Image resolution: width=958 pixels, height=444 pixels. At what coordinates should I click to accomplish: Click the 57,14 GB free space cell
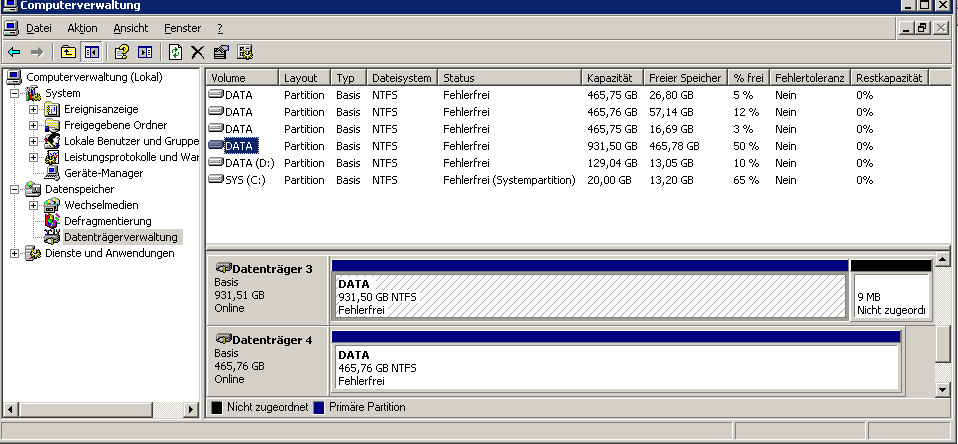[671, 112]
